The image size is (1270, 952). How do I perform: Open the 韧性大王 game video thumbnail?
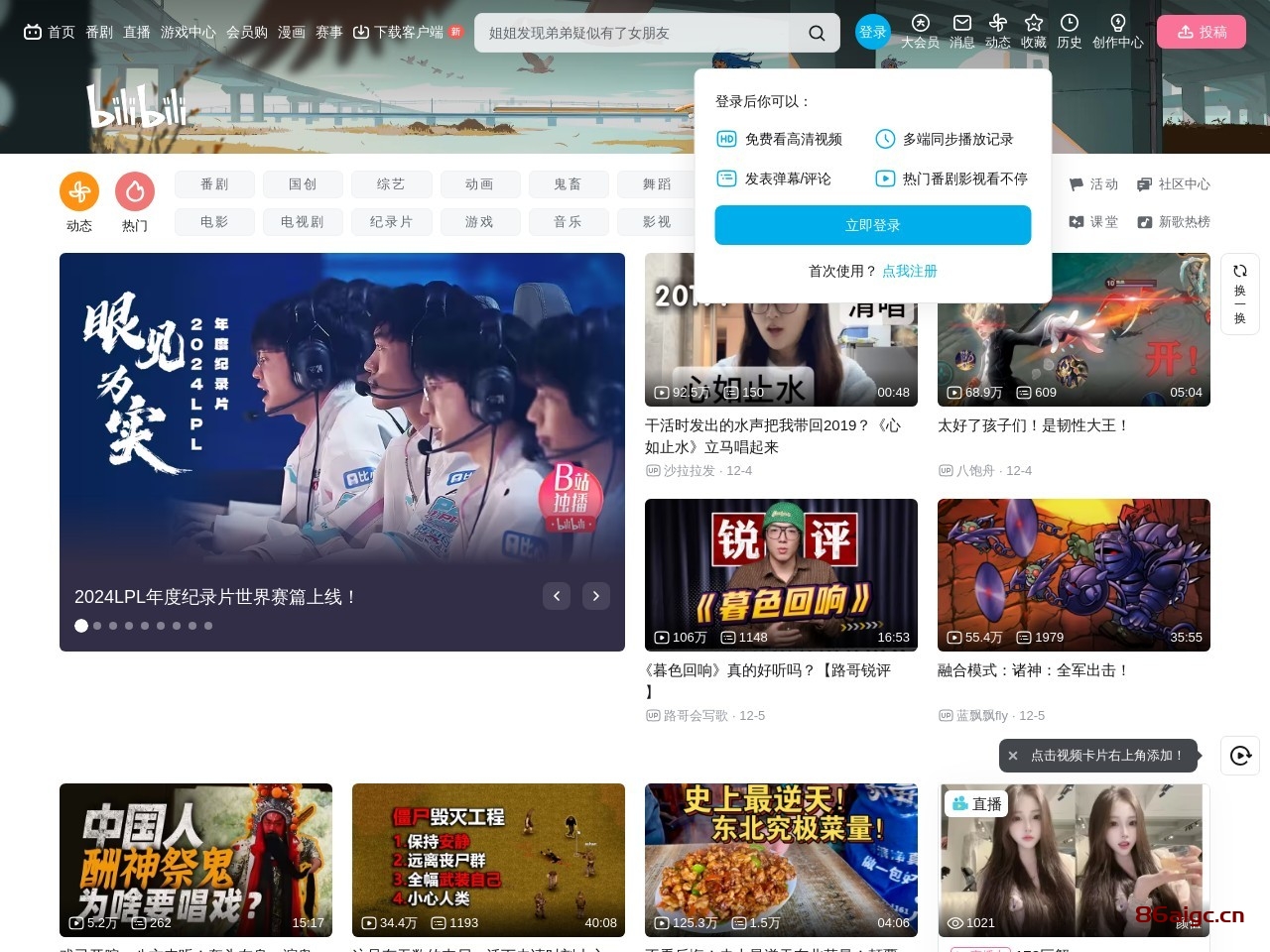pyautogui.click(x=1074, y=329)
